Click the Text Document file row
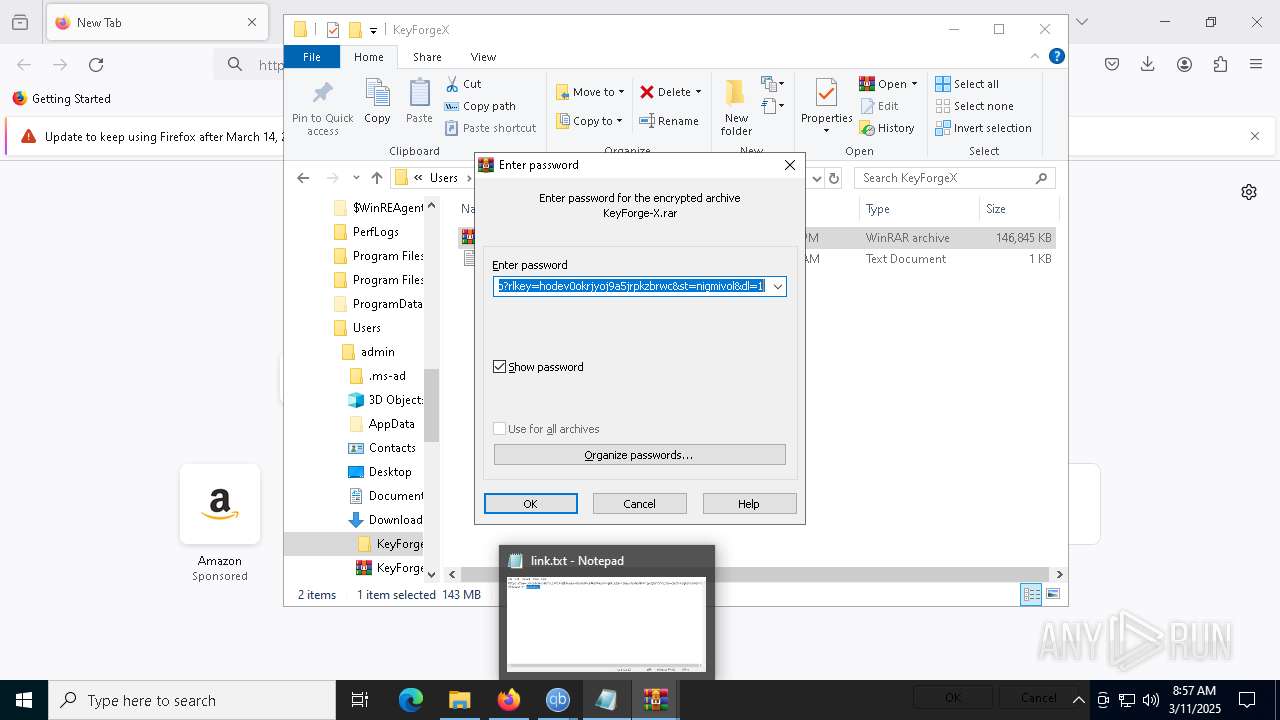1280x720 pixels. click(757, 259)
